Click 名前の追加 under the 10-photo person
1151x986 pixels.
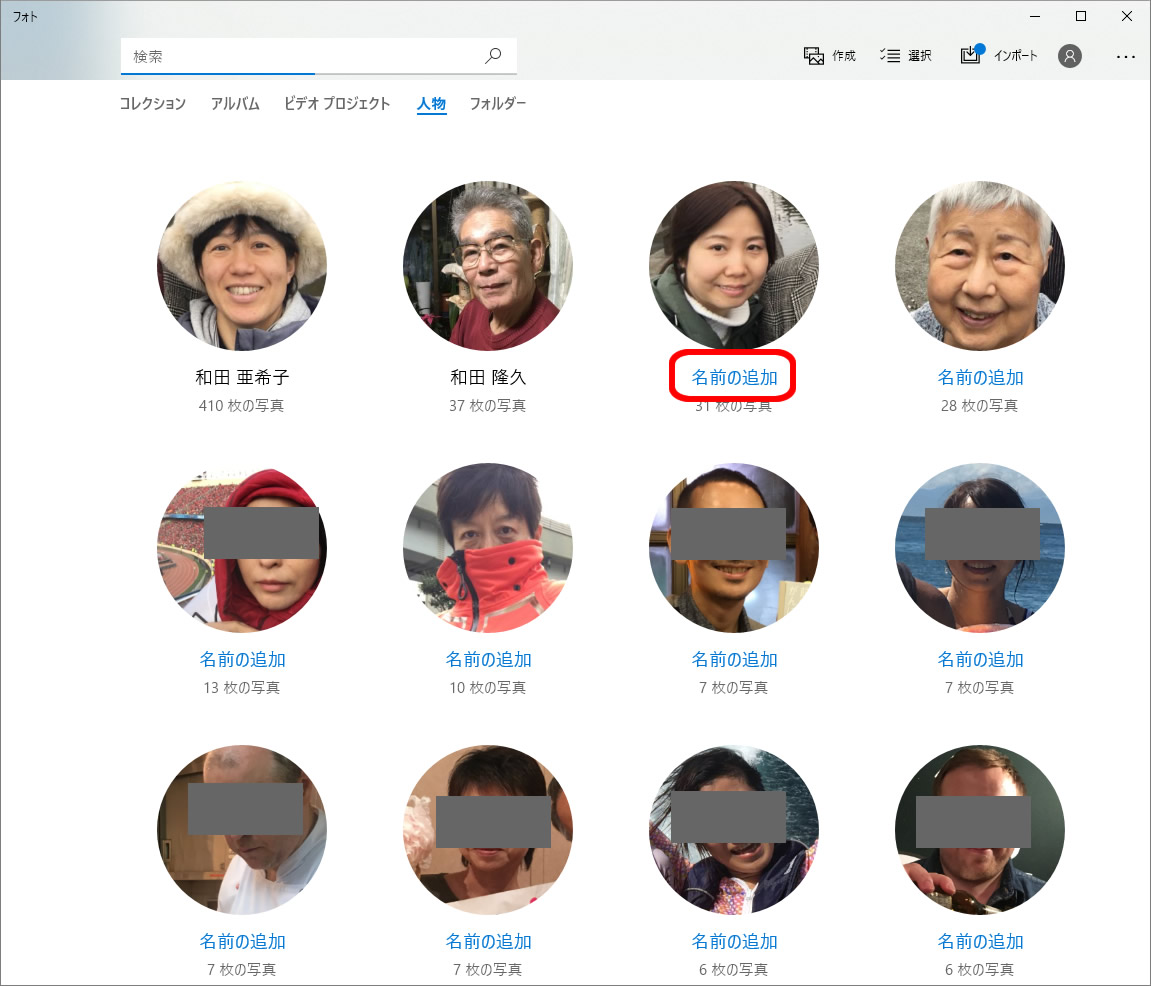click(x=488, y=660)
